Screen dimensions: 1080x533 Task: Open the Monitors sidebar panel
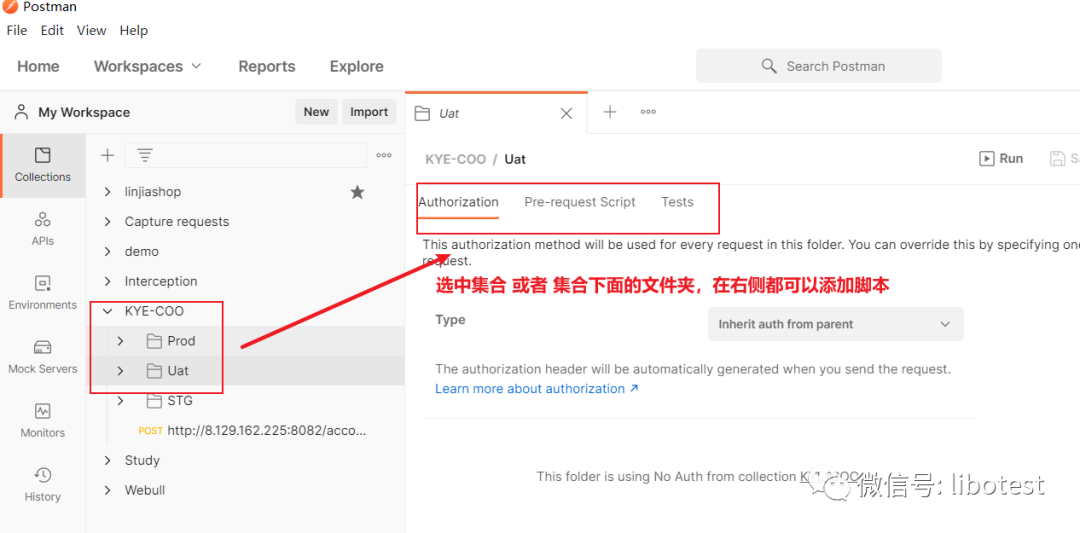tap(43, 421)
